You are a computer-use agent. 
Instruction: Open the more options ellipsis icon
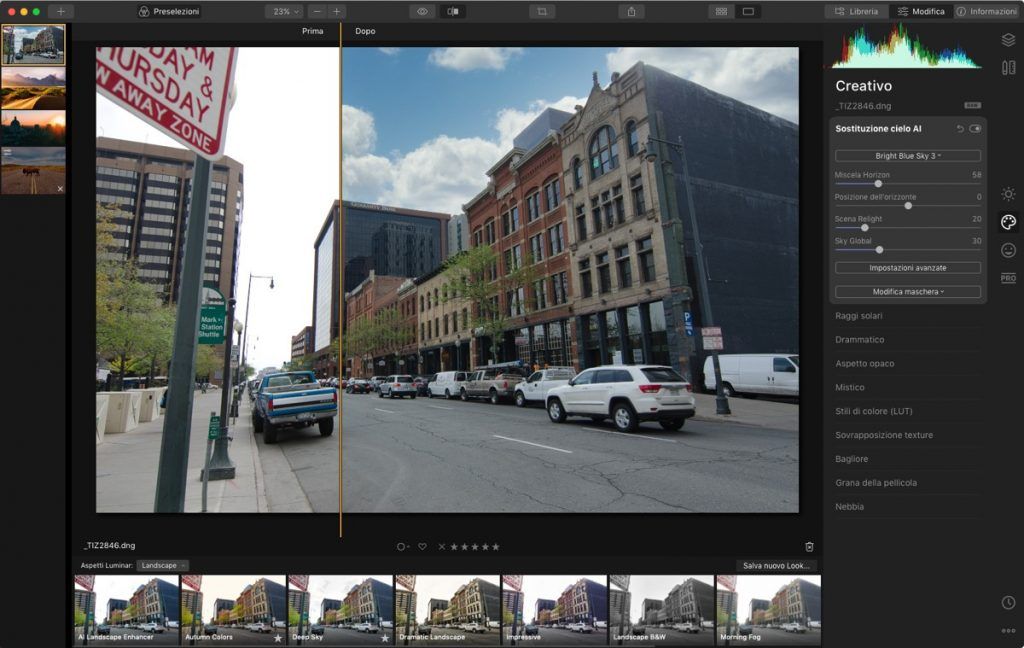click(x=1008, y=630)
